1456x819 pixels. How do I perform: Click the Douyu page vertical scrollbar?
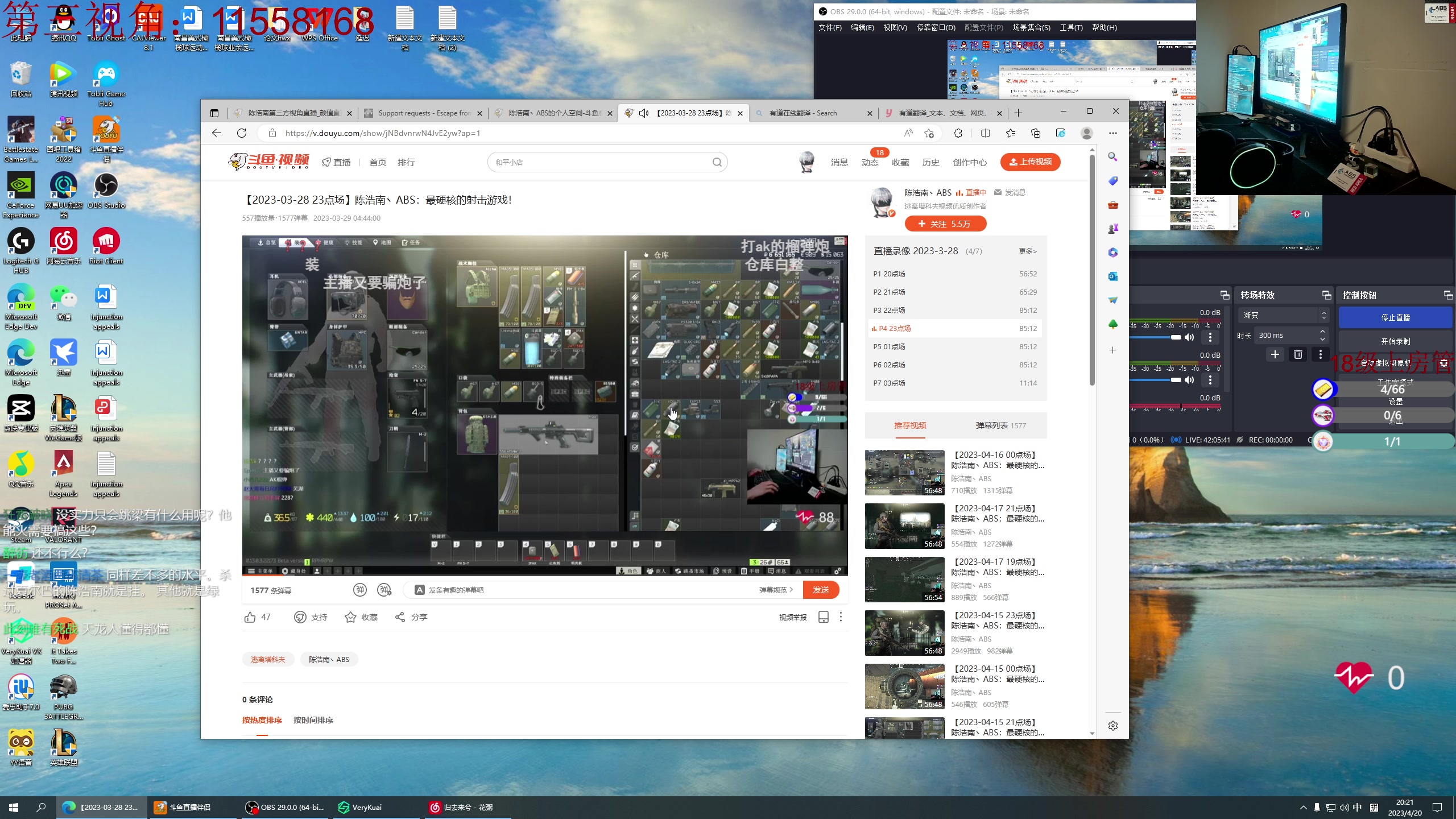1092,270
